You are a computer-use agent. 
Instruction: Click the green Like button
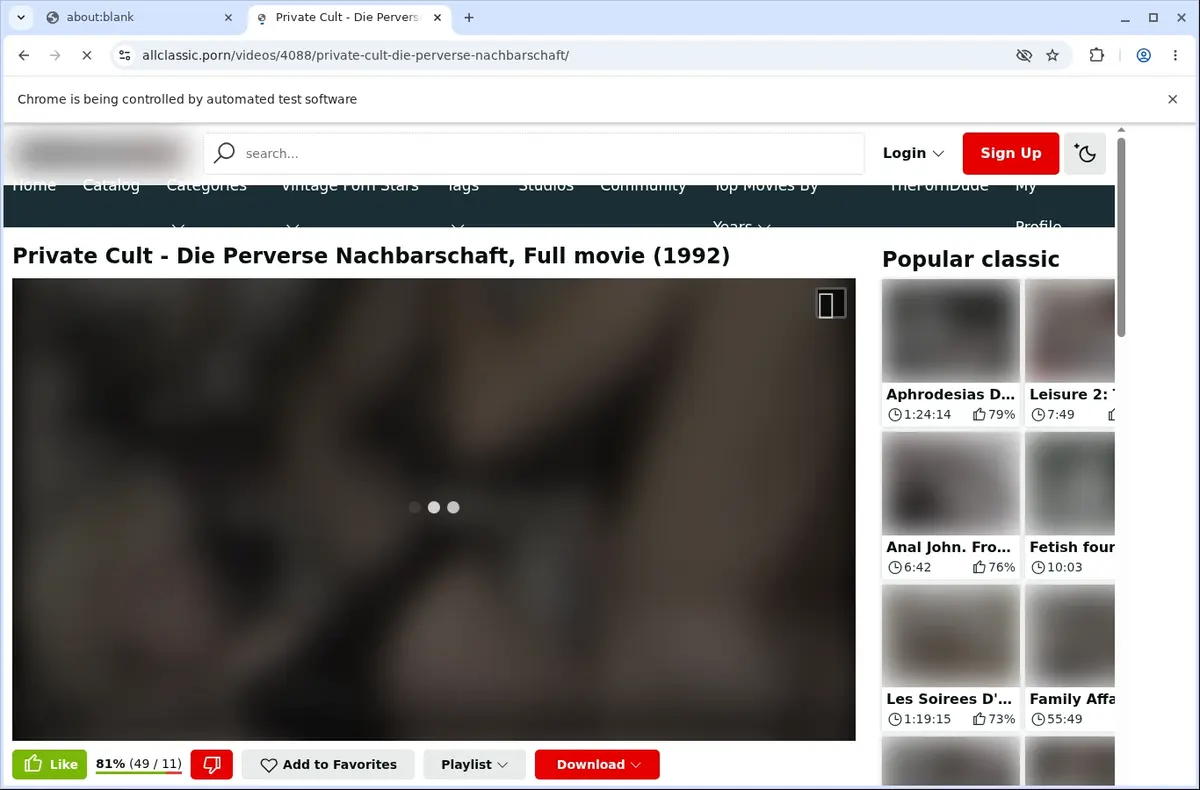pos(50,764)
